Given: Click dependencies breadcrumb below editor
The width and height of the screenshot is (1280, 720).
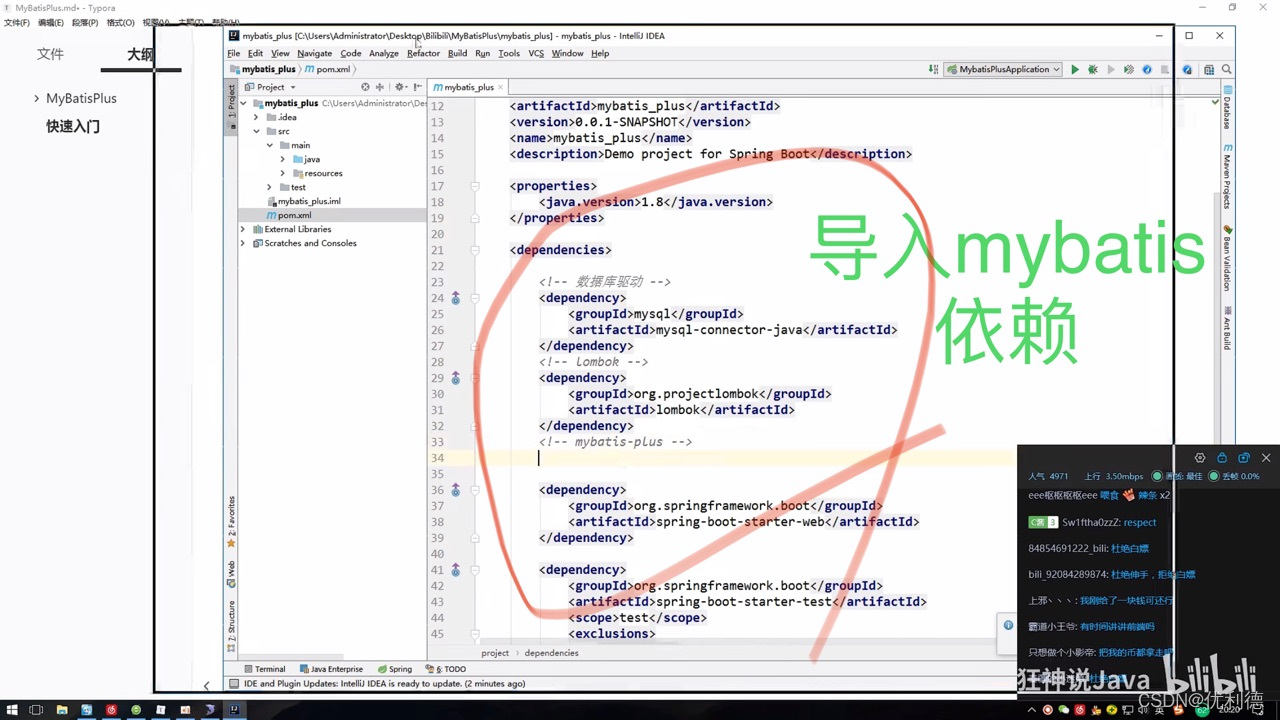Looking at the screenshot, I should point(551,653).
